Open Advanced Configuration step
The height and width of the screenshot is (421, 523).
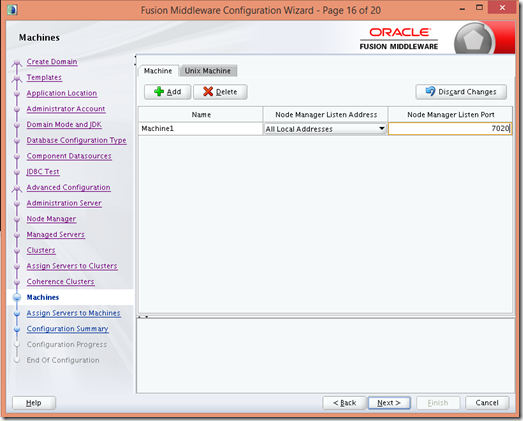tap(68, 187)
